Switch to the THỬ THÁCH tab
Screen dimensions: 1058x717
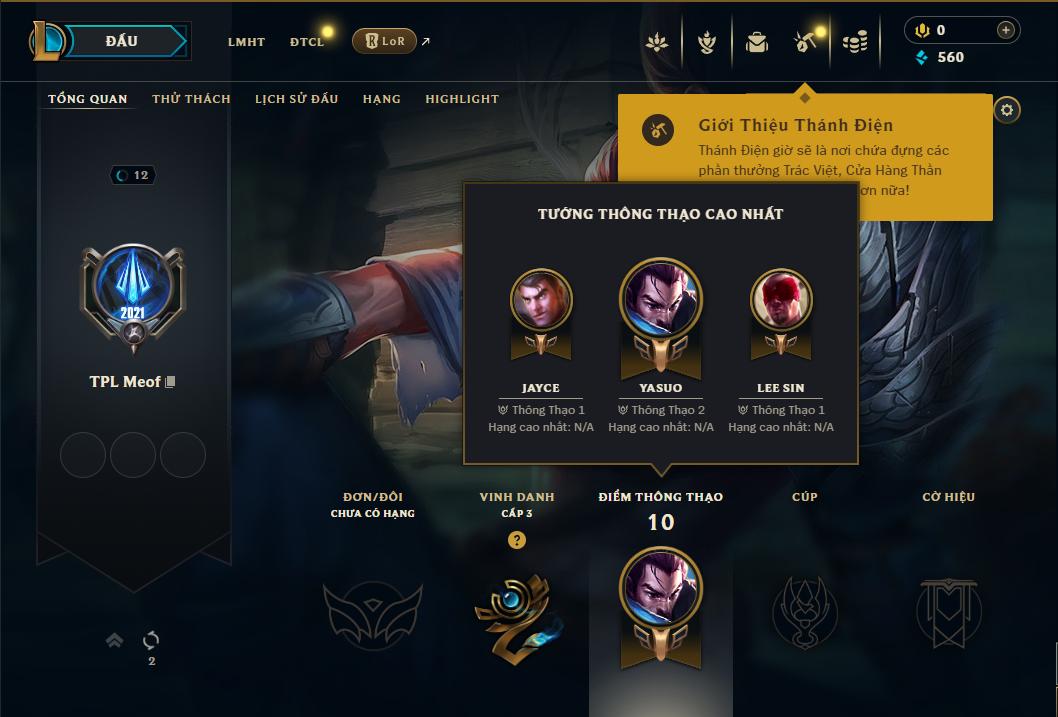[191, 99]
